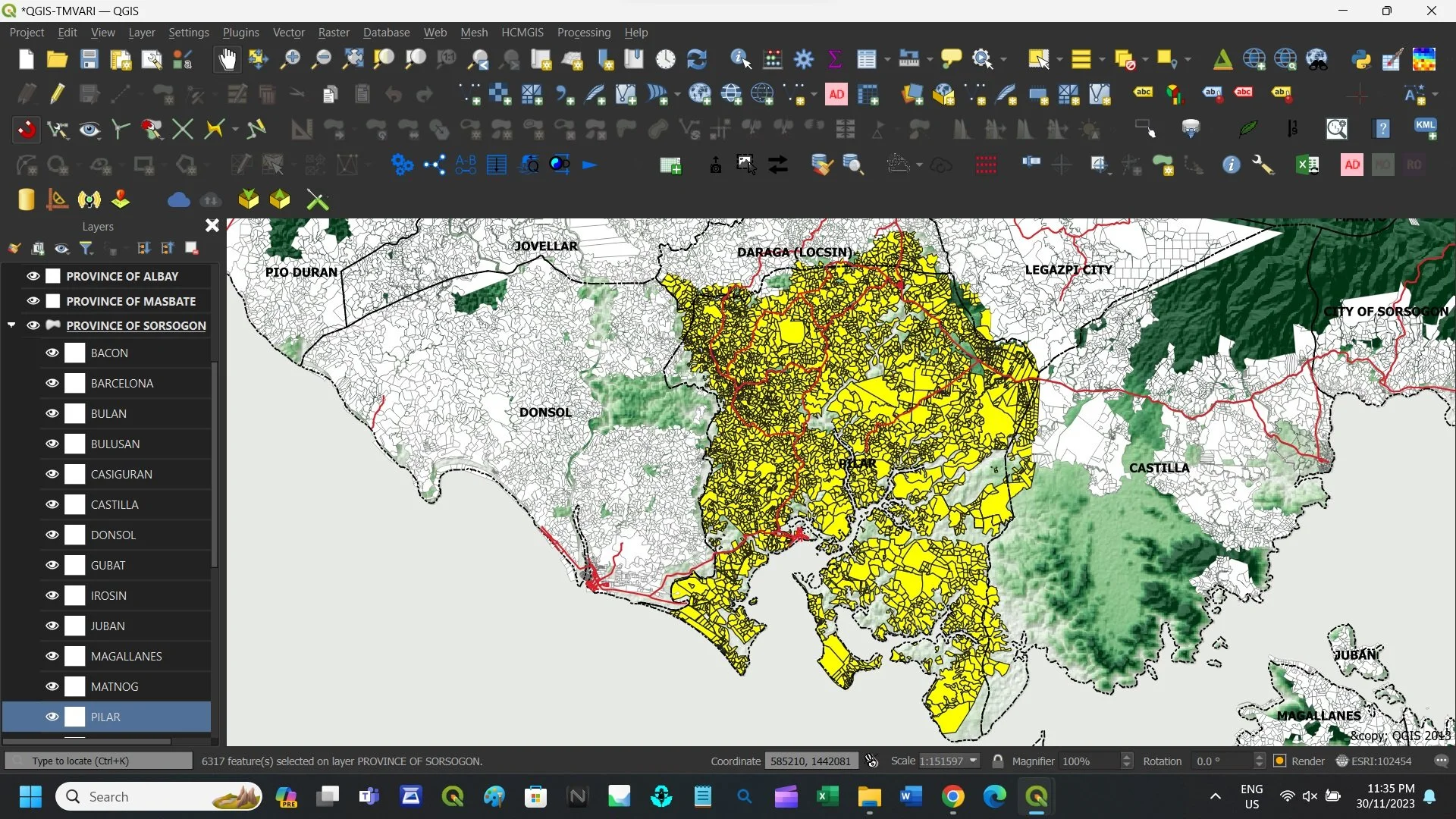1456x819 pixels.
Task: Open the Vector menu
Action: click(x=288, y=33)
